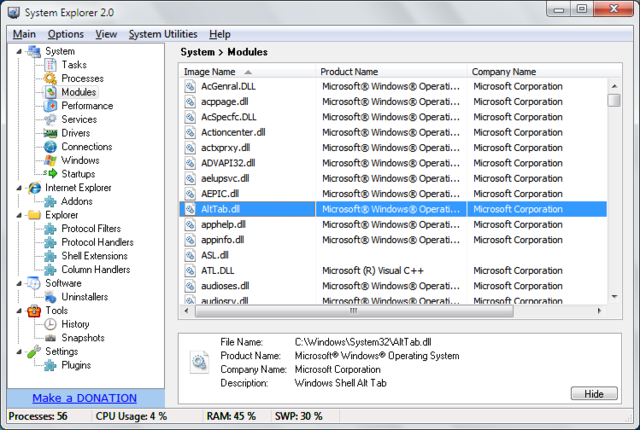640x430 pixels.
Task: Click the horizontal scrollbar thumb of the module list
Action: point(354,311)
